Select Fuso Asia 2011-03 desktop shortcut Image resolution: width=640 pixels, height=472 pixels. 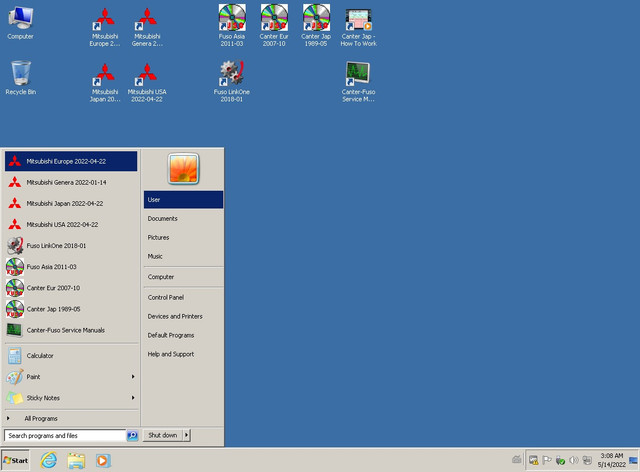pyautogui.click(x=232, y=25)
